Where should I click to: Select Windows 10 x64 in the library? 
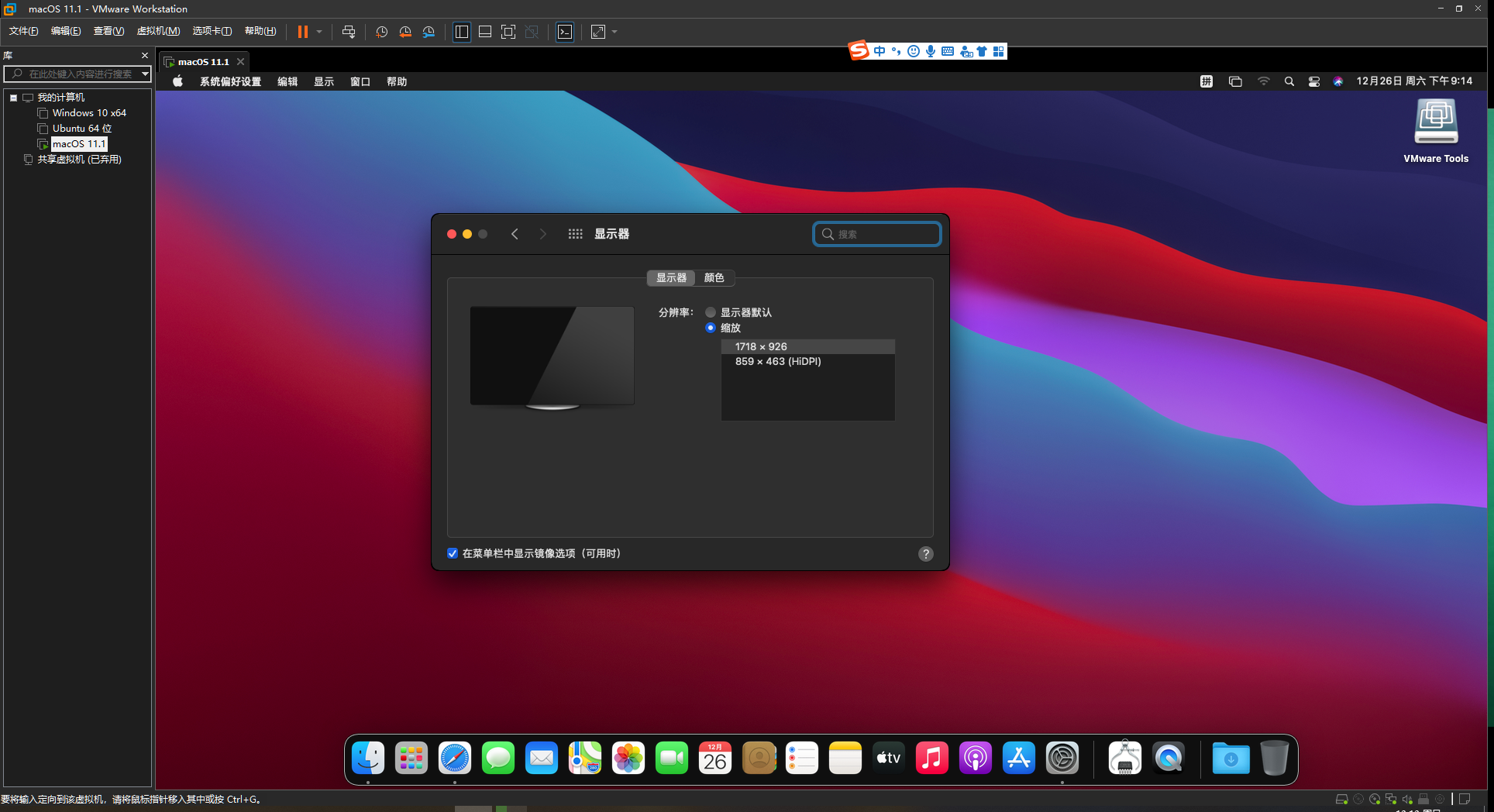click(89, 113)
